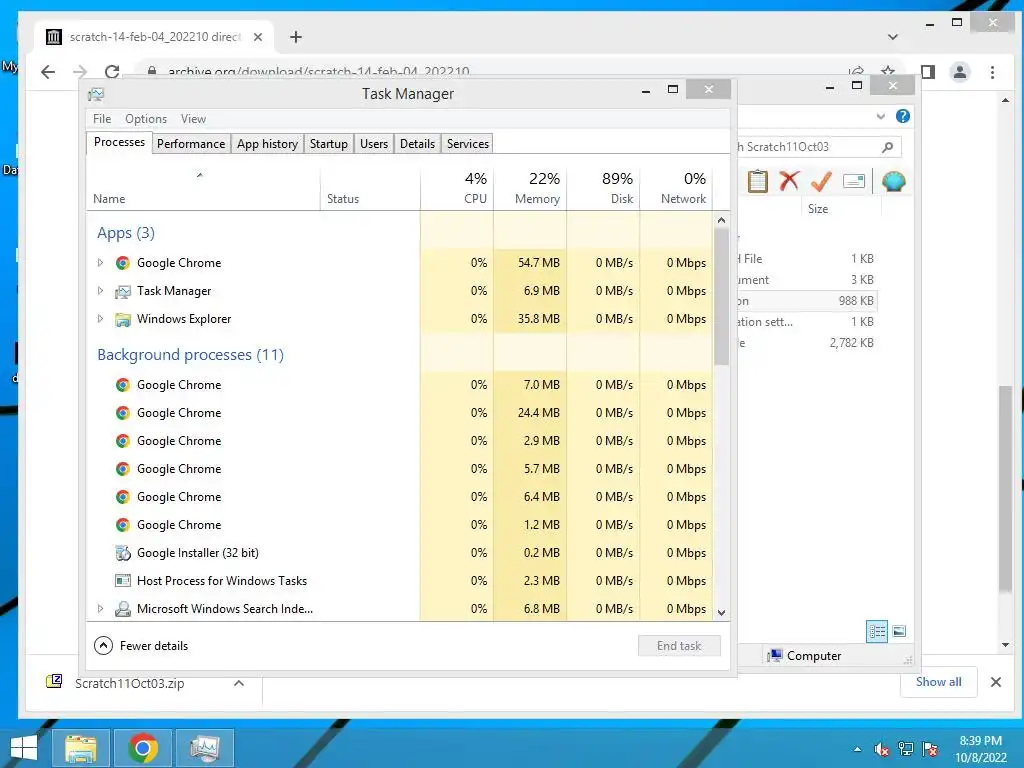Click Chrome back arrow
This screenshot has height=768, width=1024.
pyautogui.click(x=48, y=72)
